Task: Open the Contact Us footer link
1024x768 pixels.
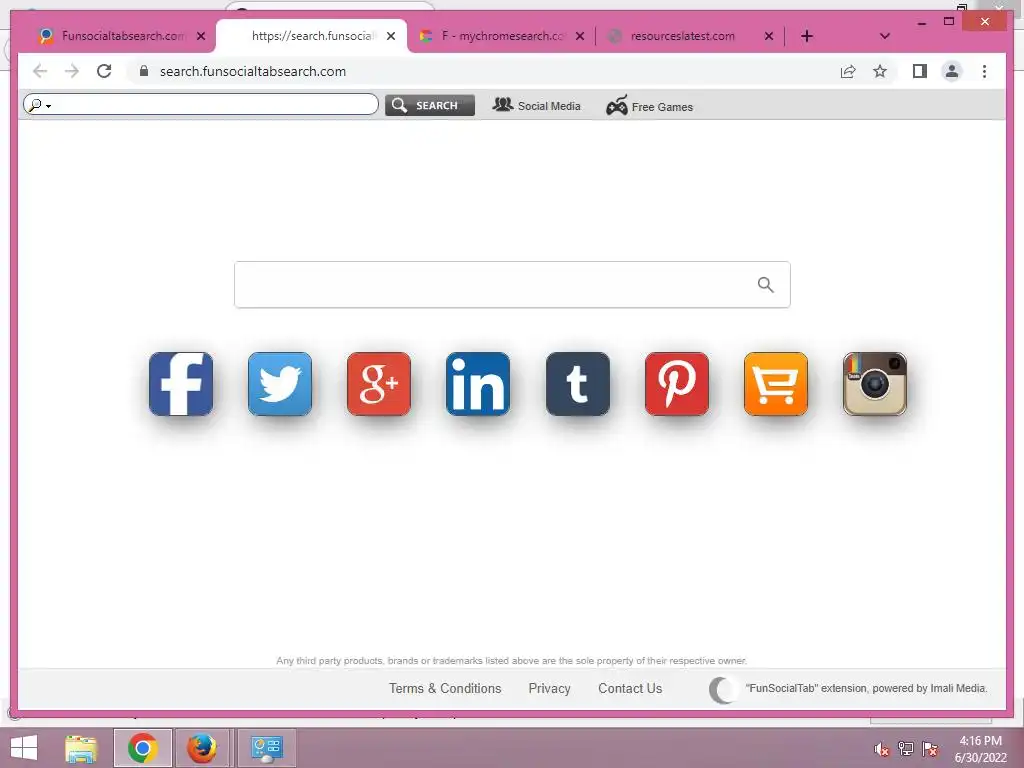Action: 630,688
